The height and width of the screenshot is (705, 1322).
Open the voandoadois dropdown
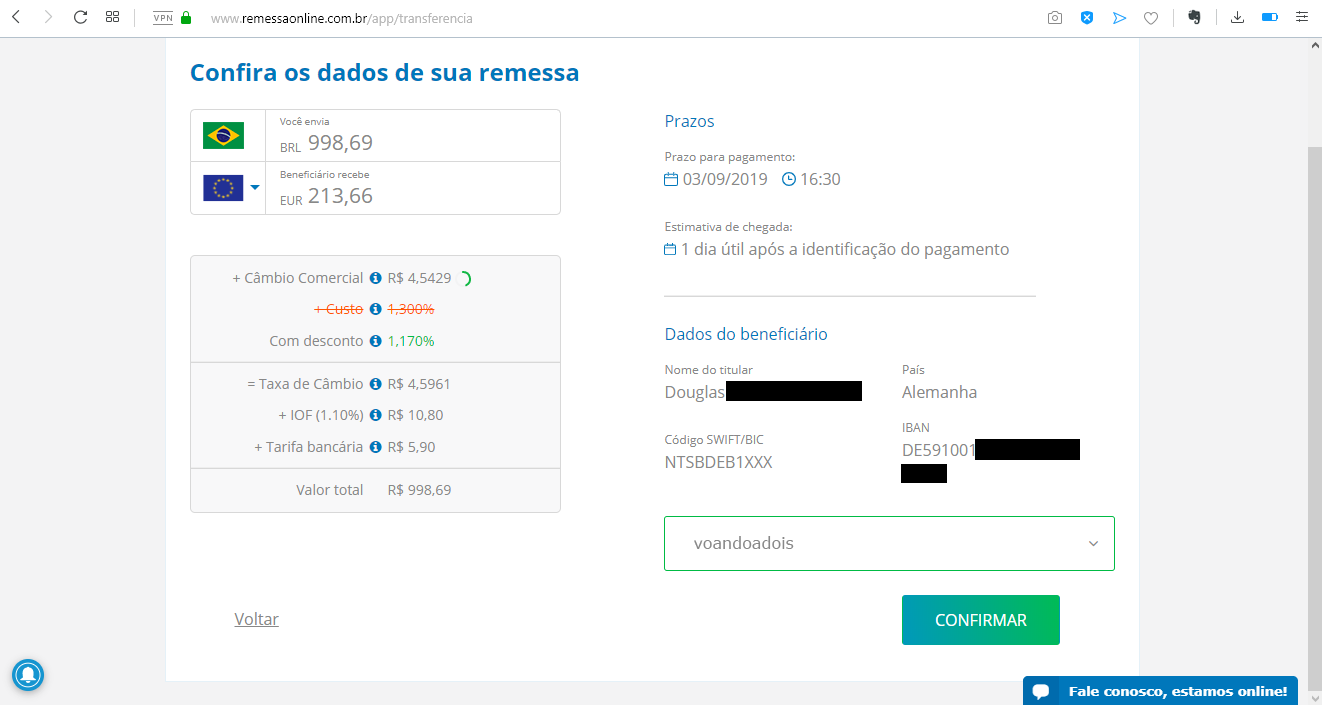coord(889,543)
